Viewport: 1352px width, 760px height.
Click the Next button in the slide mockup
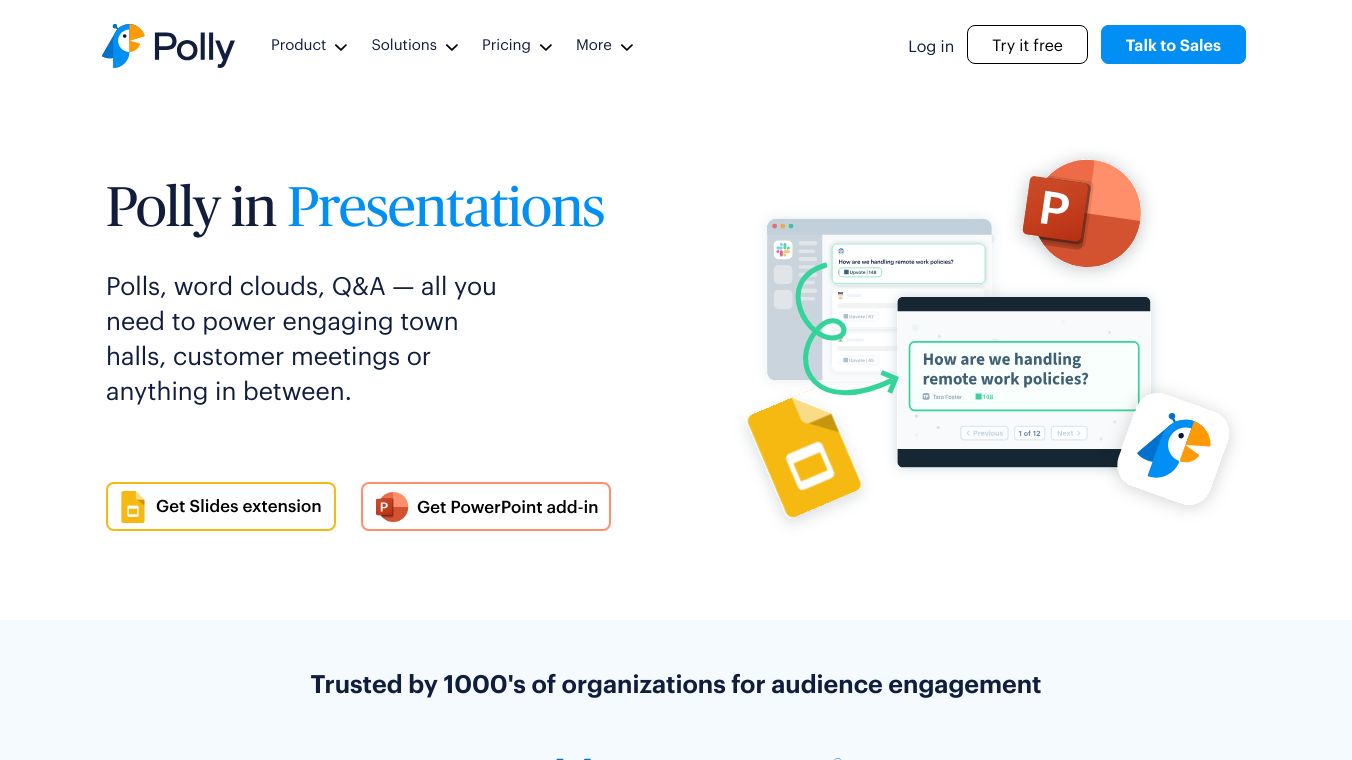pyautogui.click(x=1068, y=433)
